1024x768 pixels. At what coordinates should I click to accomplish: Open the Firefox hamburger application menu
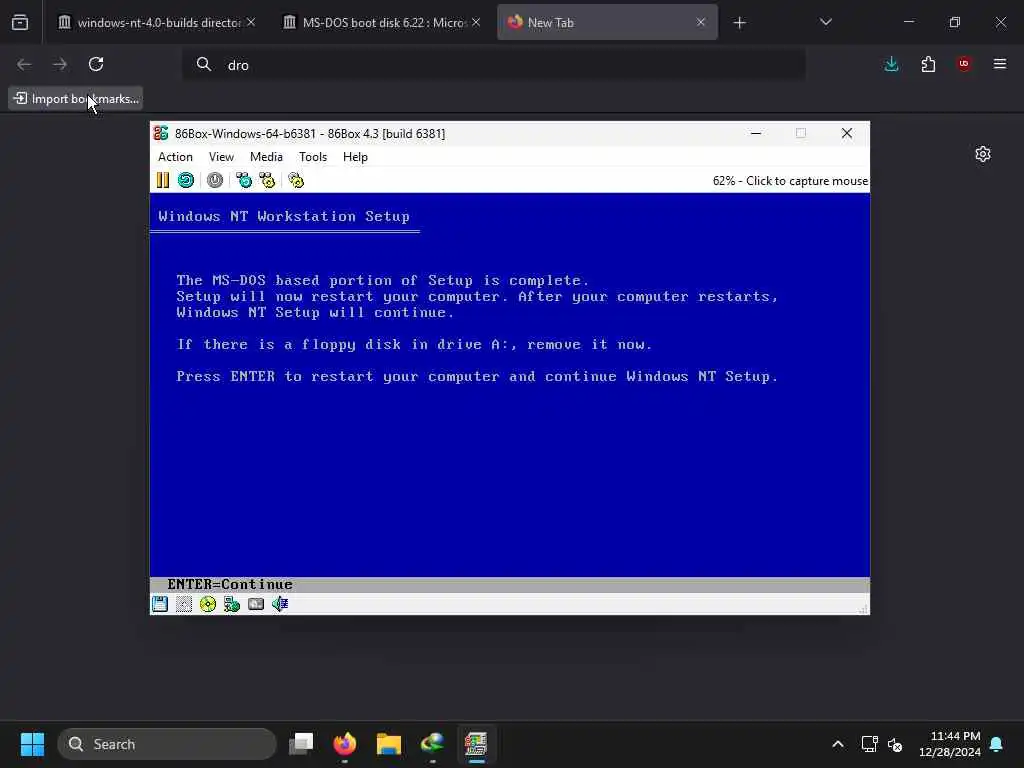click(x=1000, y=64)
